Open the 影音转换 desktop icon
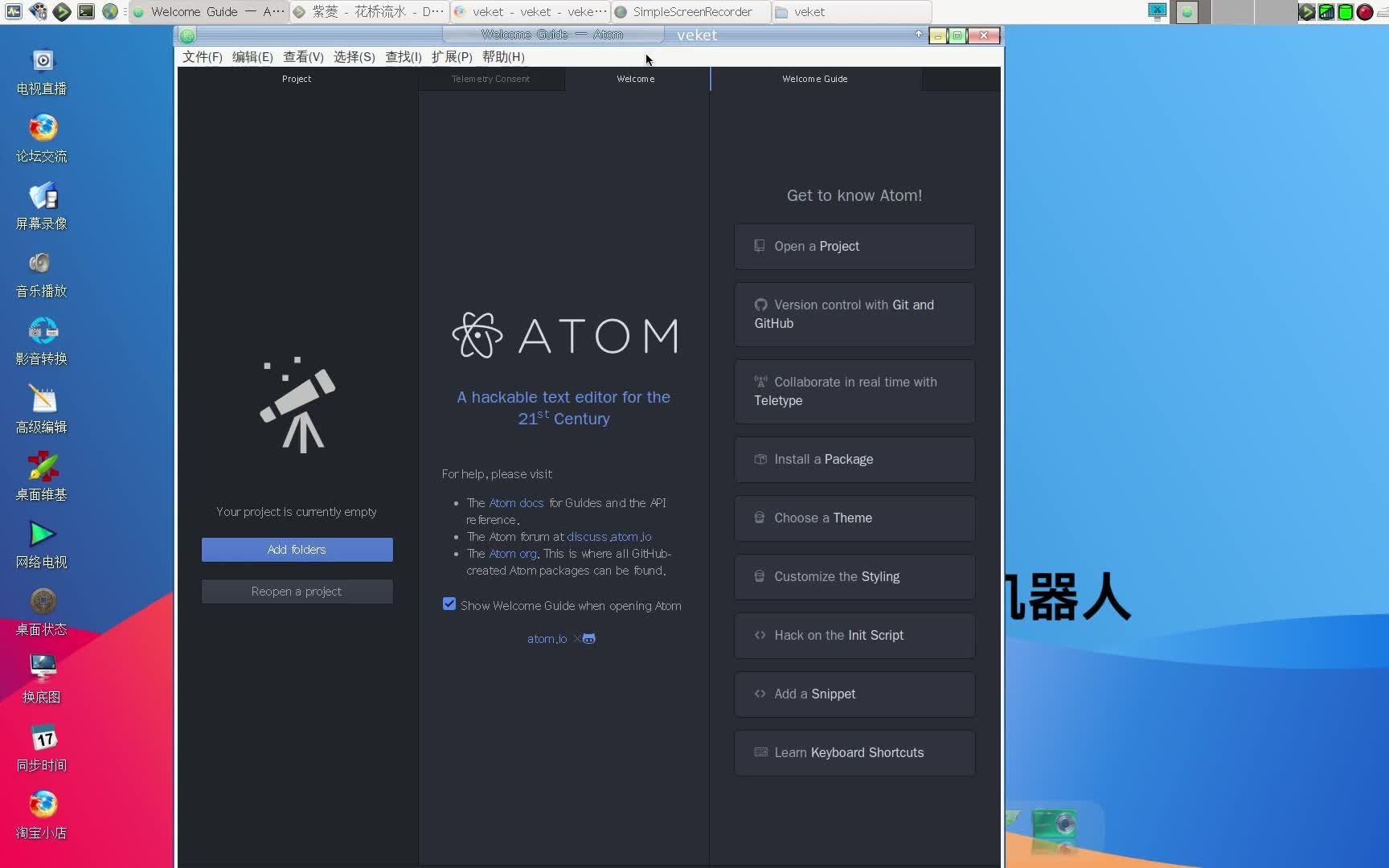Image resolution: width=1389 pixels, height=868 pixels. tap(42, 342)
